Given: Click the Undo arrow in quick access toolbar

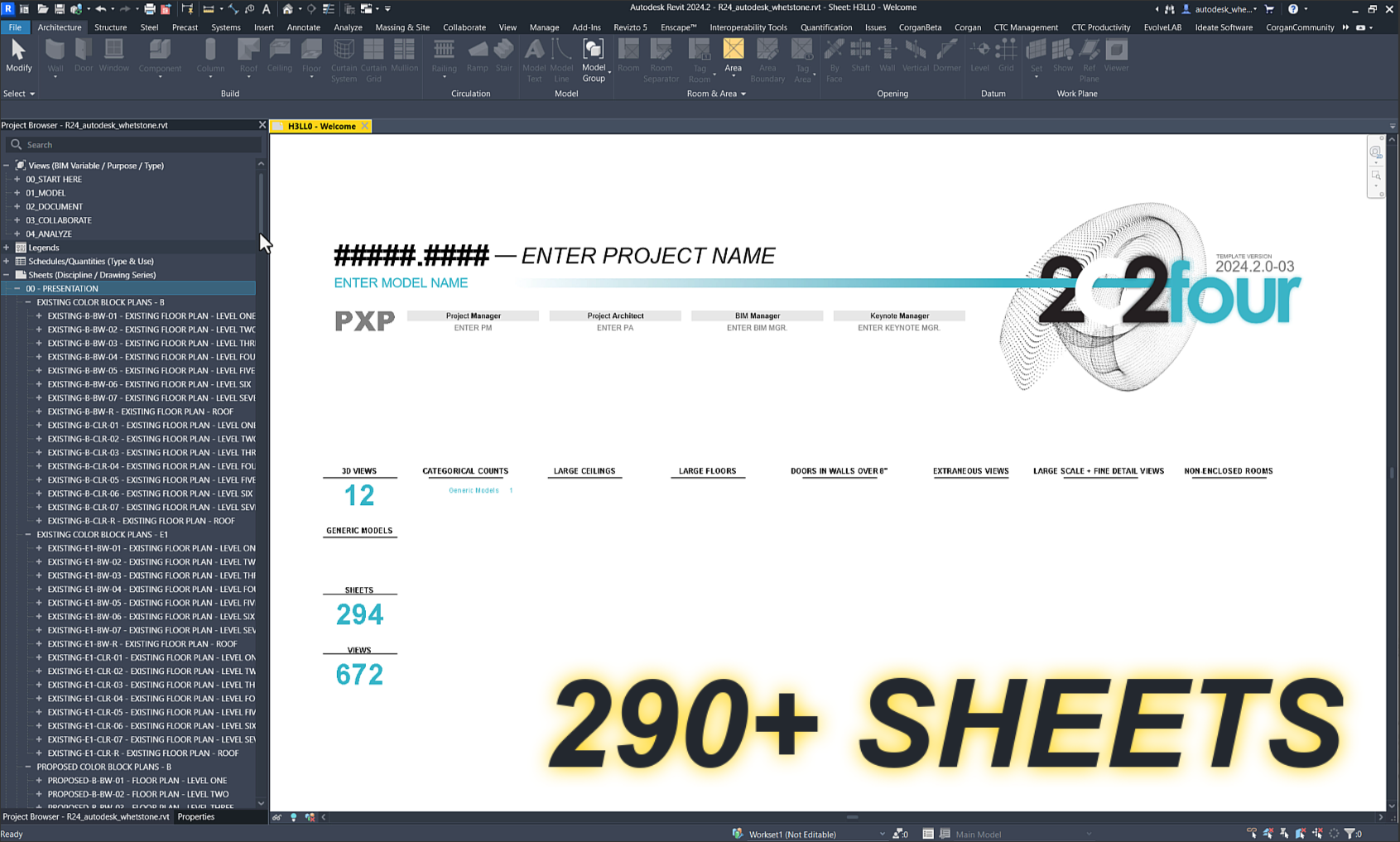Looking at the screenshot, I should tap(100, 9).
